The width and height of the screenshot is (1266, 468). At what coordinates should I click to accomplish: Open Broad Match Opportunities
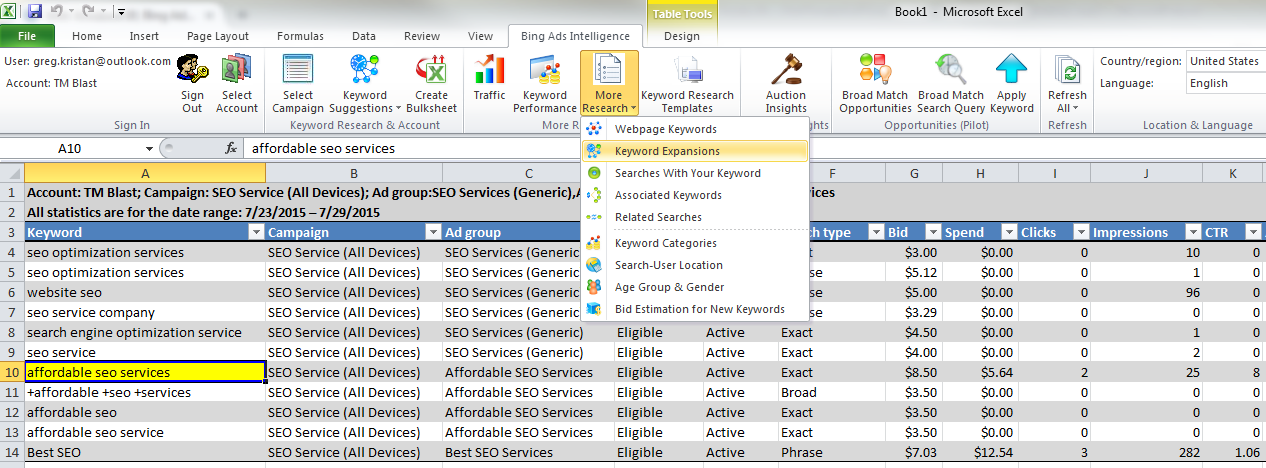point(875,83)
